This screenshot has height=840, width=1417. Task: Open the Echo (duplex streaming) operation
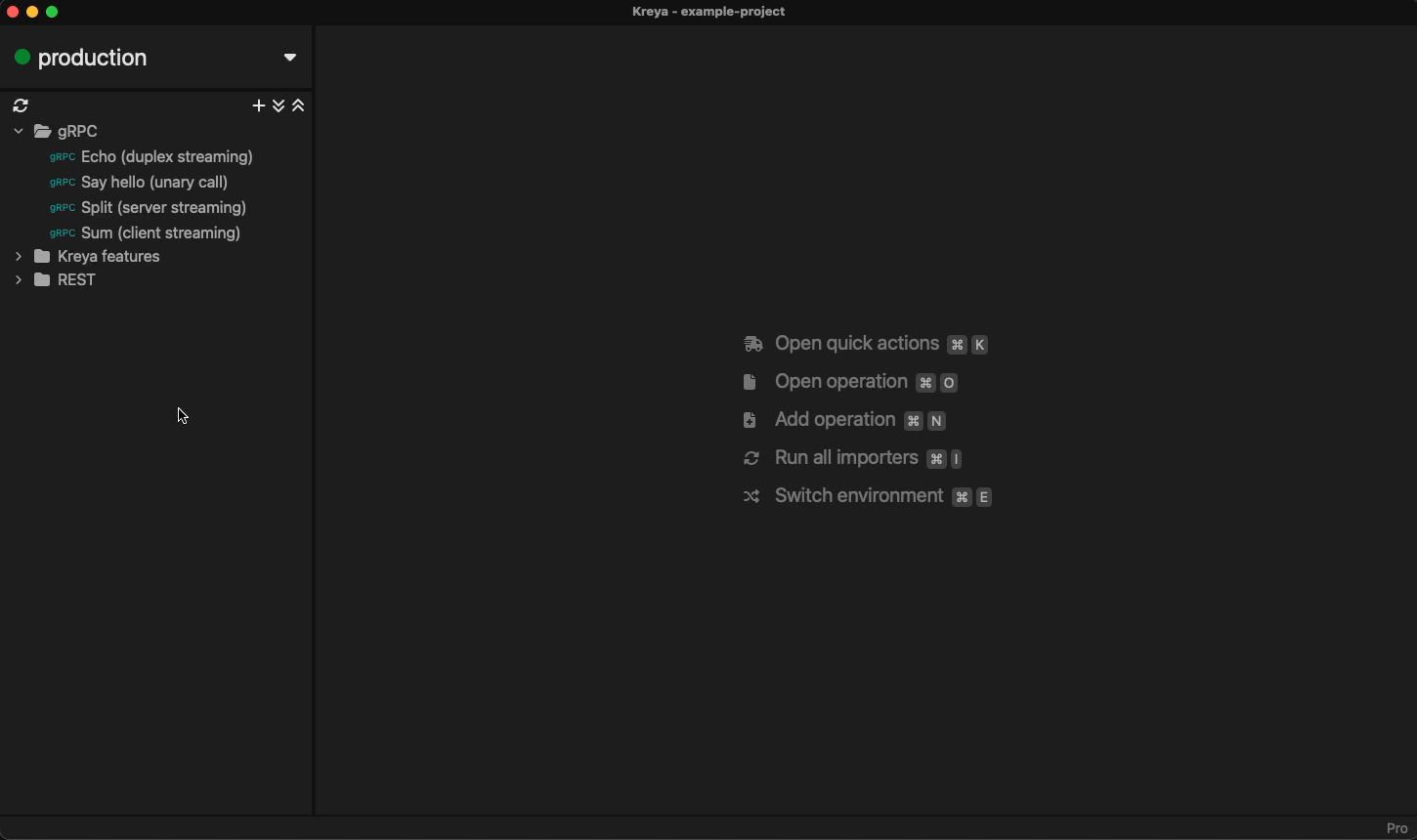pos(167,156)
